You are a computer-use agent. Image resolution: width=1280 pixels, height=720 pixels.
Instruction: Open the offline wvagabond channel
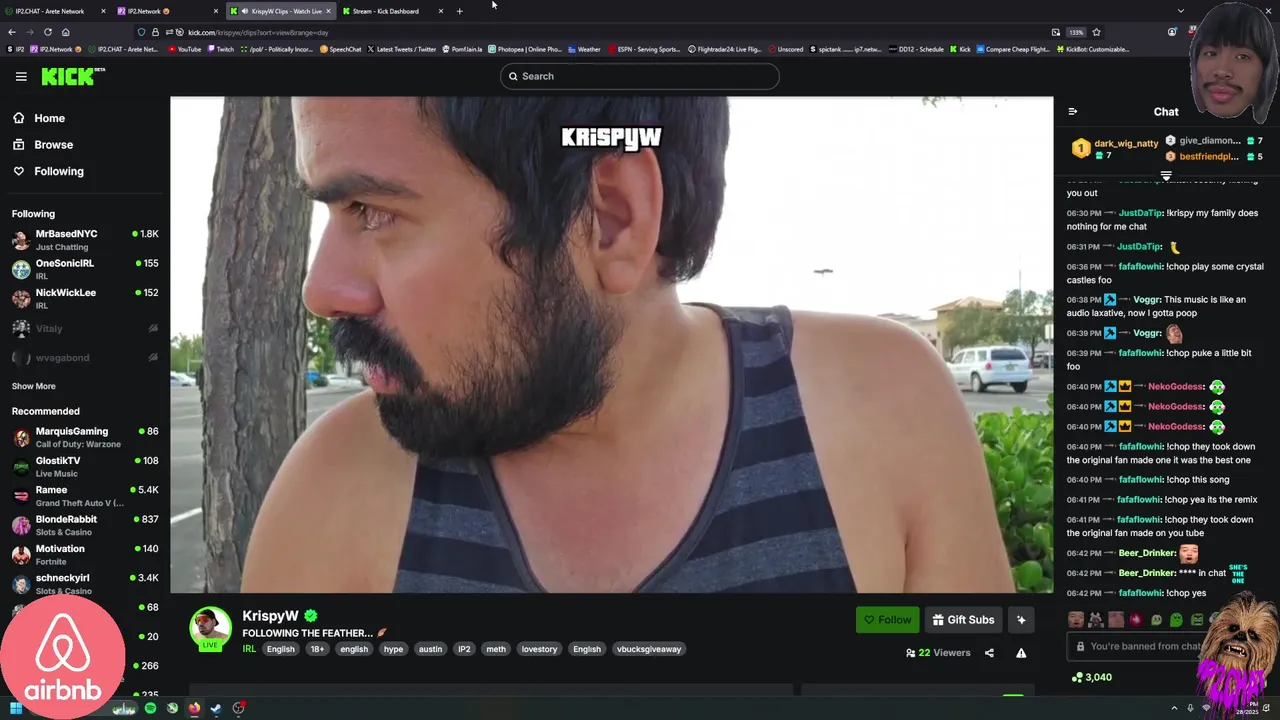(85, 357)
